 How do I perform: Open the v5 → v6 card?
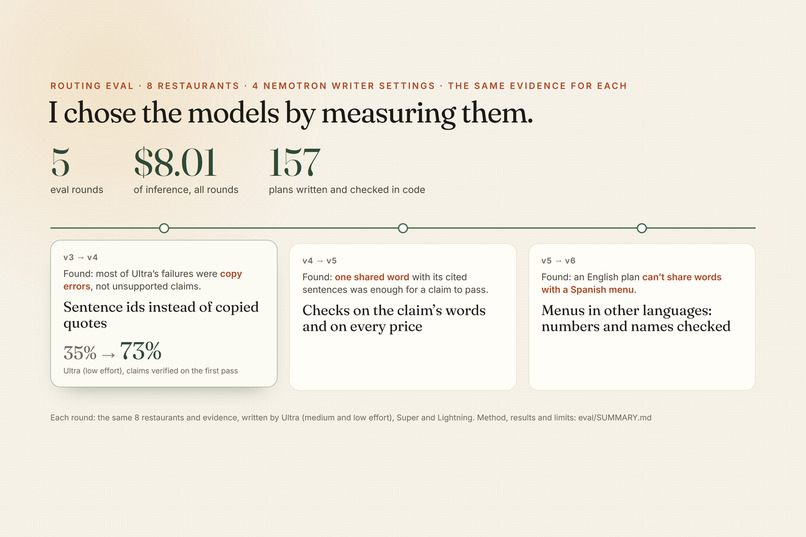(642, 317)
